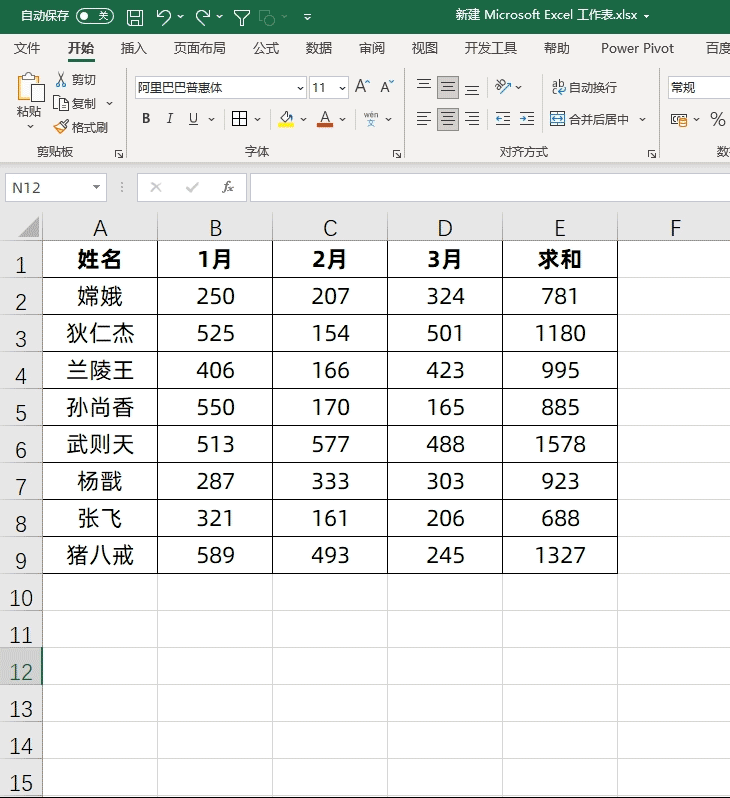This screenshot has height=798, width=730.
Task: Switch to the 页面布局 tab
Action: pos(200,48)
